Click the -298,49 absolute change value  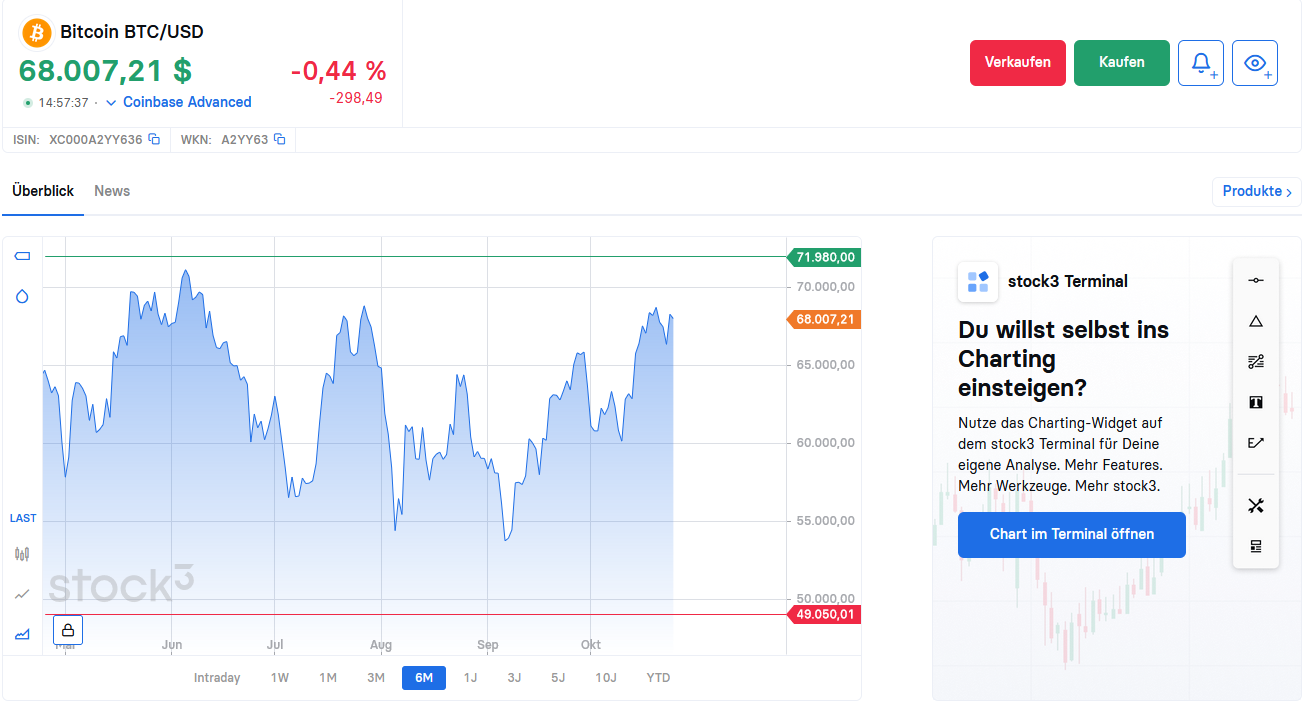click(356, 98)
